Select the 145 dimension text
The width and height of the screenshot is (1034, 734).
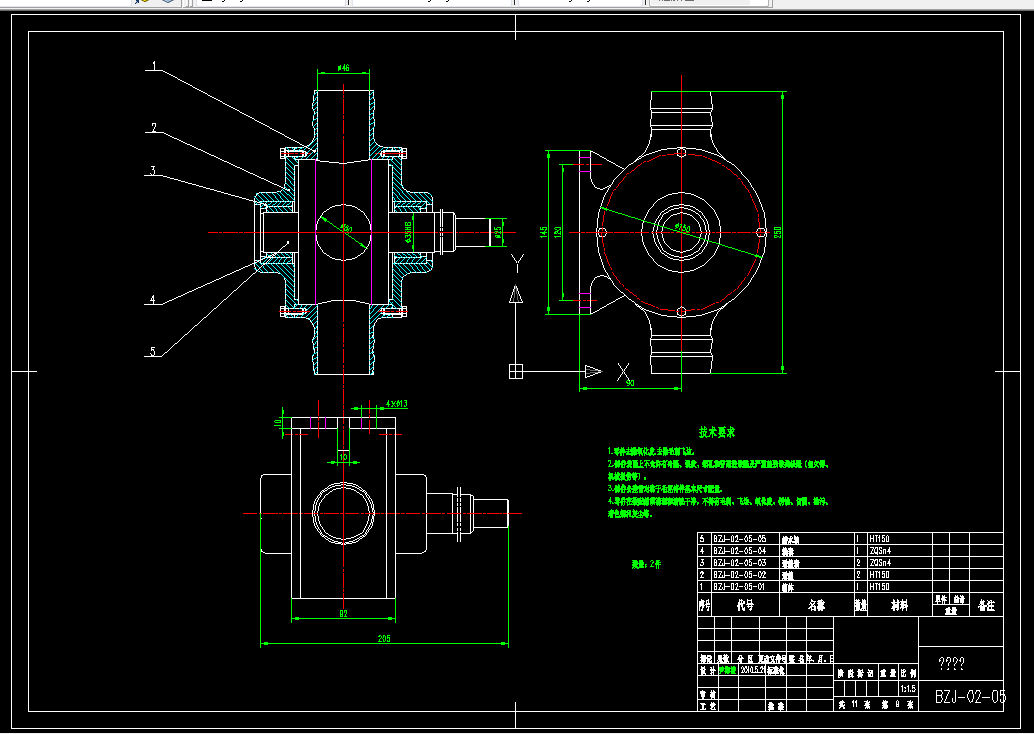543,232
